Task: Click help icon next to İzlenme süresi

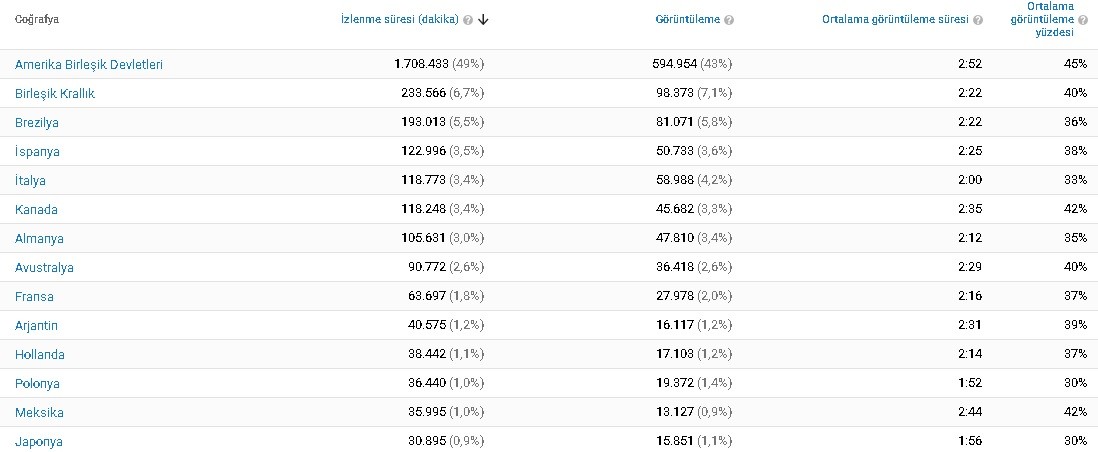Action: (468, 20)
